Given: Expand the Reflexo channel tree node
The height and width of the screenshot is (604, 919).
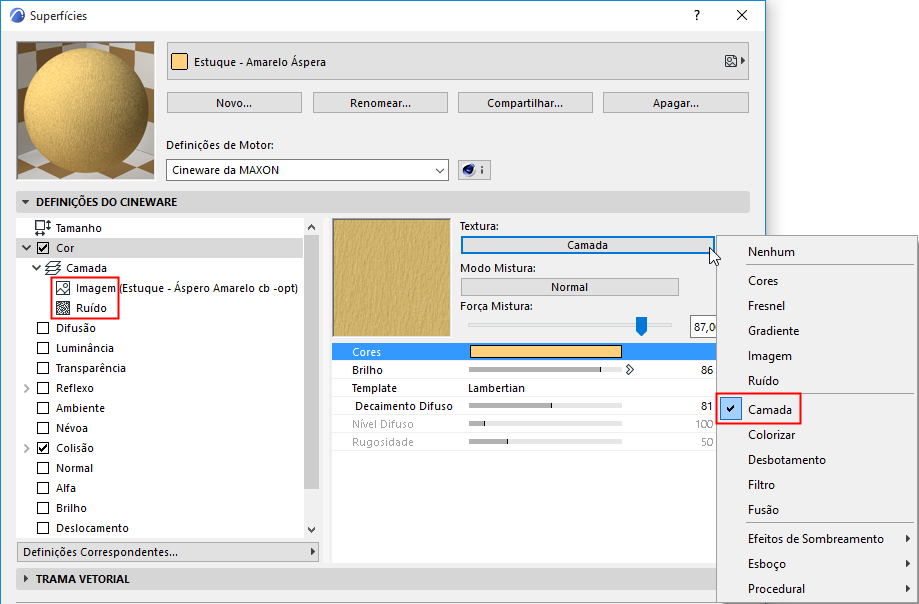Looking at the screenshot, I should (26, 388).
